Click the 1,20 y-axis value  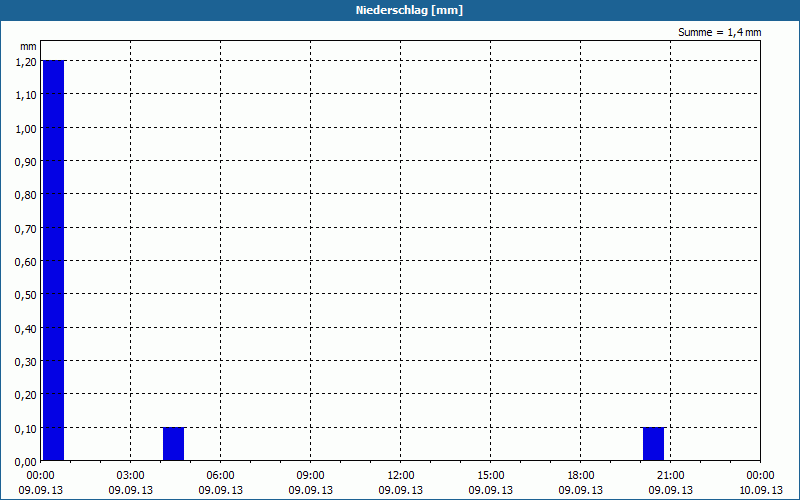pos(26,62)
